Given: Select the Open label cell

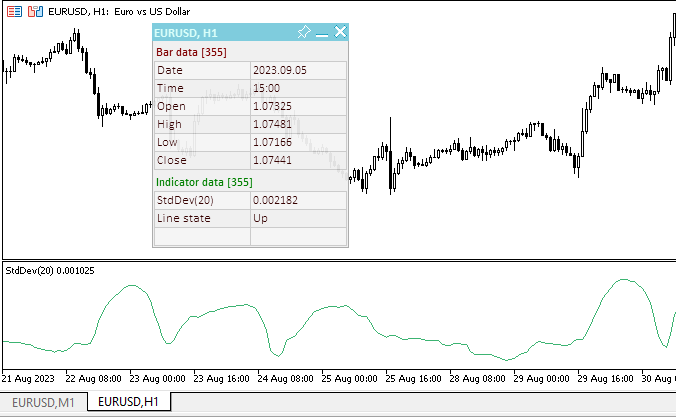Looking at the screenshot, I should 202,107.
